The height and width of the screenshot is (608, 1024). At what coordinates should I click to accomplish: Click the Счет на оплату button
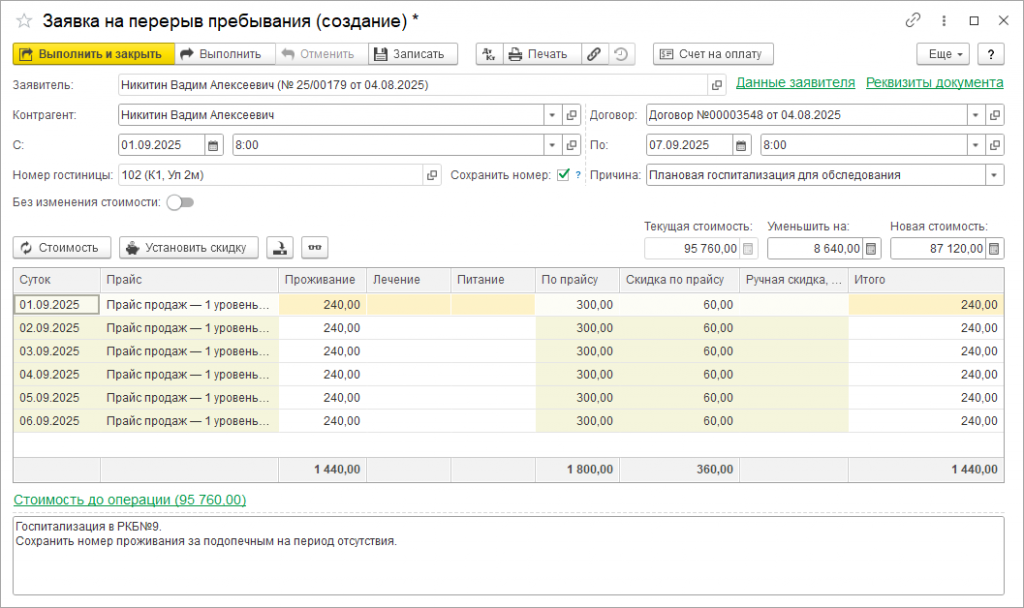tap(713, 54)
